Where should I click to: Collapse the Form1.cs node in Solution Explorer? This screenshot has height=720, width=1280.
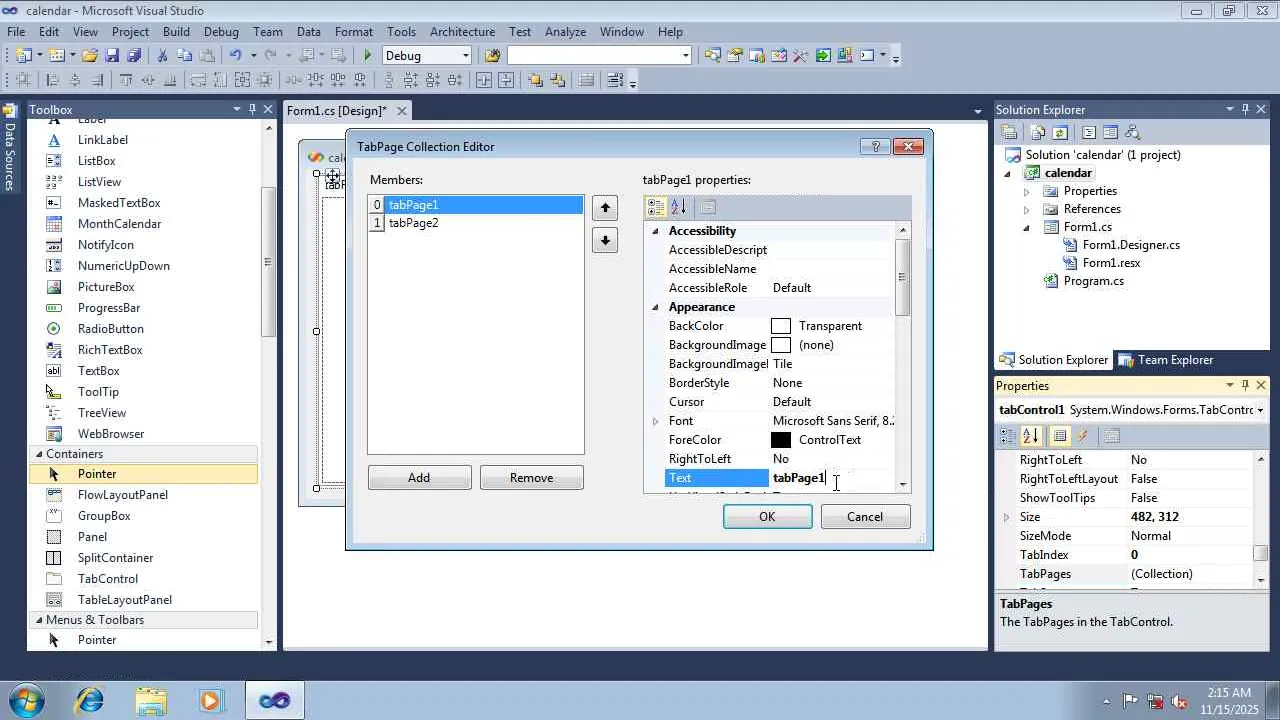click(x=1026, y=227)
